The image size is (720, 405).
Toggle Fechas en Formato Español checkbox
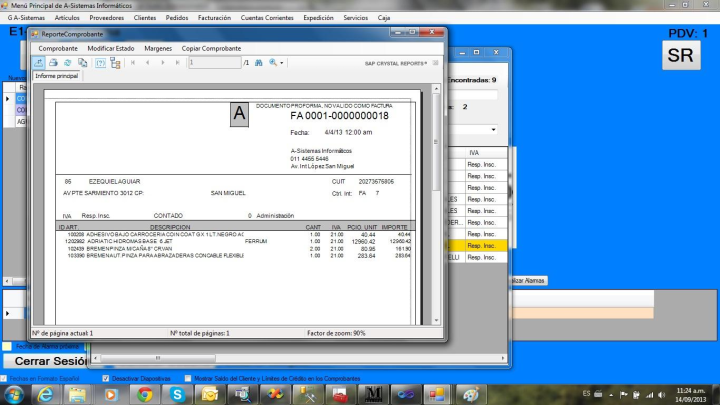(x=4, y=378)
